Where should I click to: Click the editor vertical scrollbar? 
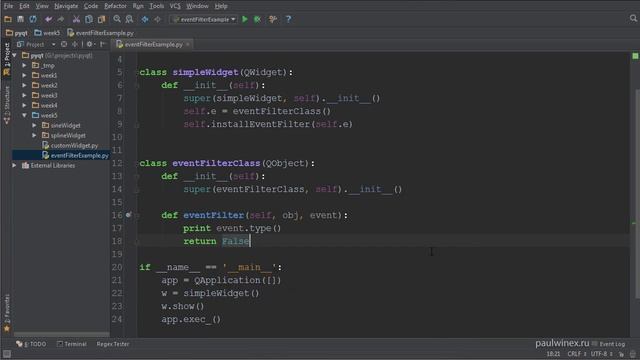637,193
